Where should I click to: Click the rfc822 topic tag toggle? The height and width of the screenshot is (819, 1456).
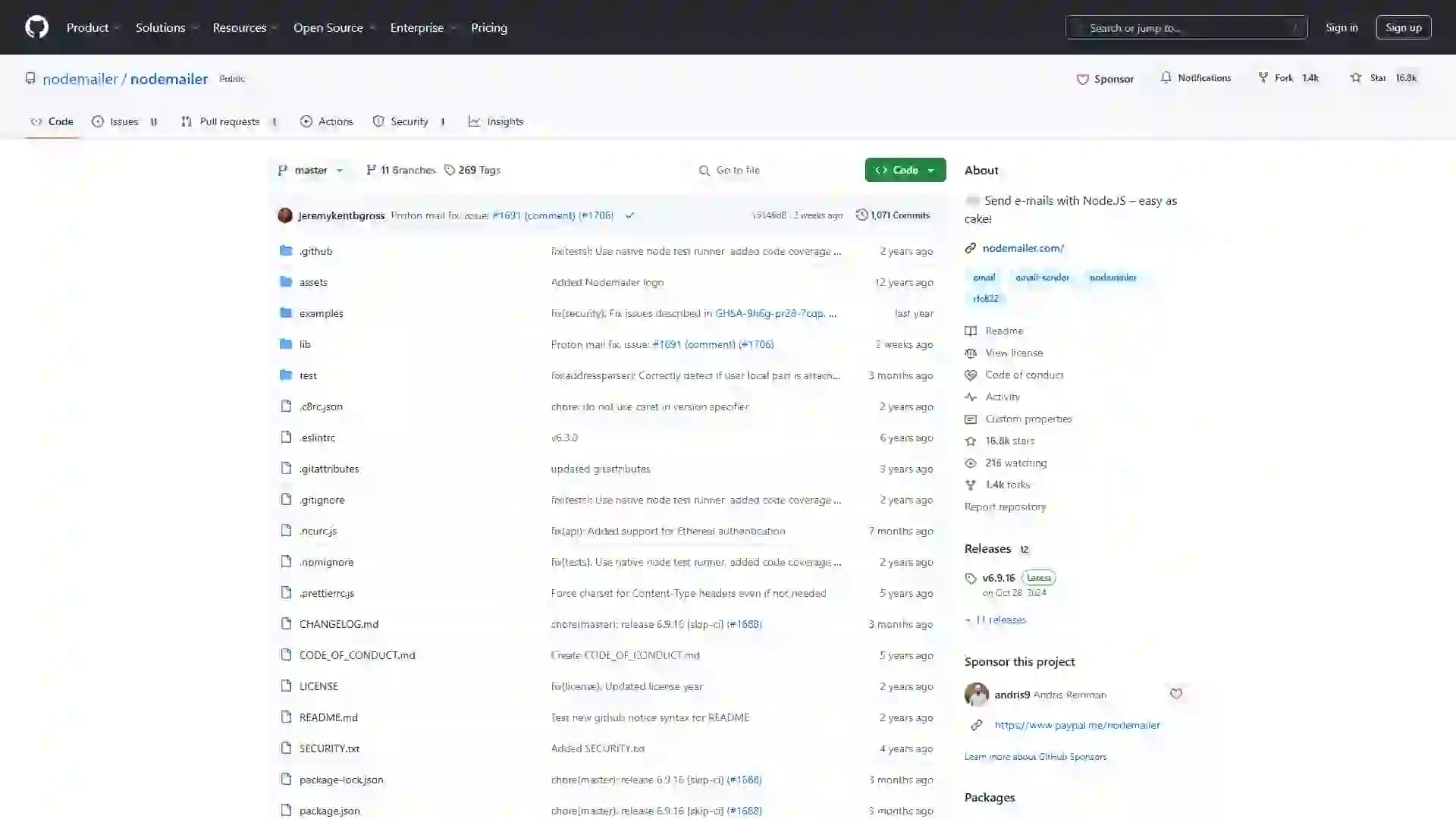point(985,298)
